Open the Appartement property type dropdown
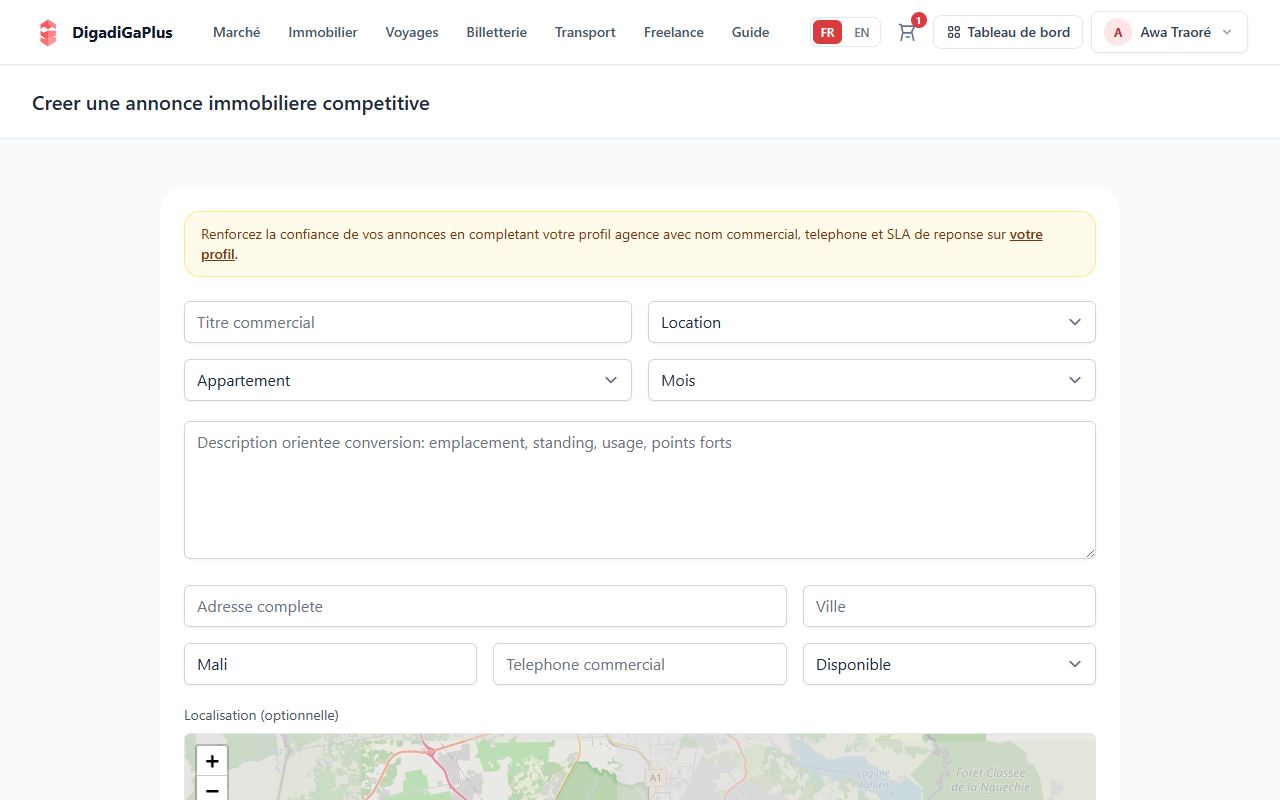1280x800 pixels. click(x=408, y=380)
